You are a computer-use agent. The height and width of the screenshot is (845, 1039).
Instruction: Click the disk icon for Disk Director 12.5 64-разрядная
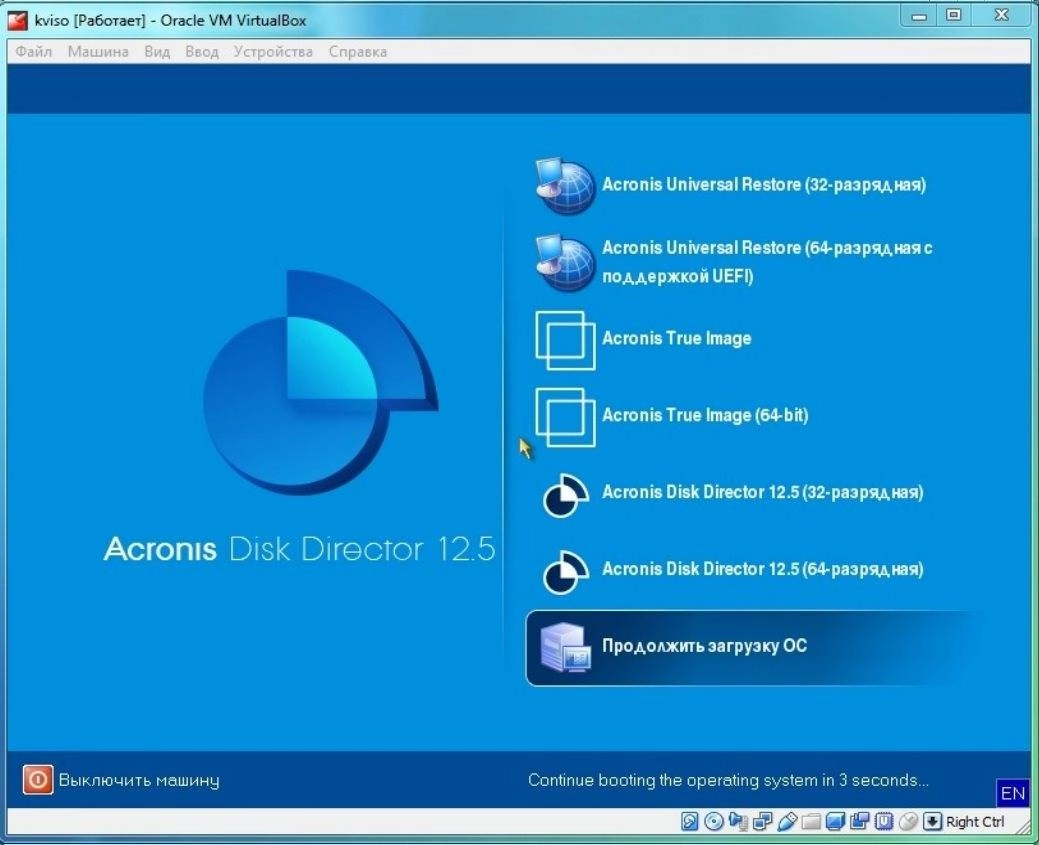tap(565, 572)
